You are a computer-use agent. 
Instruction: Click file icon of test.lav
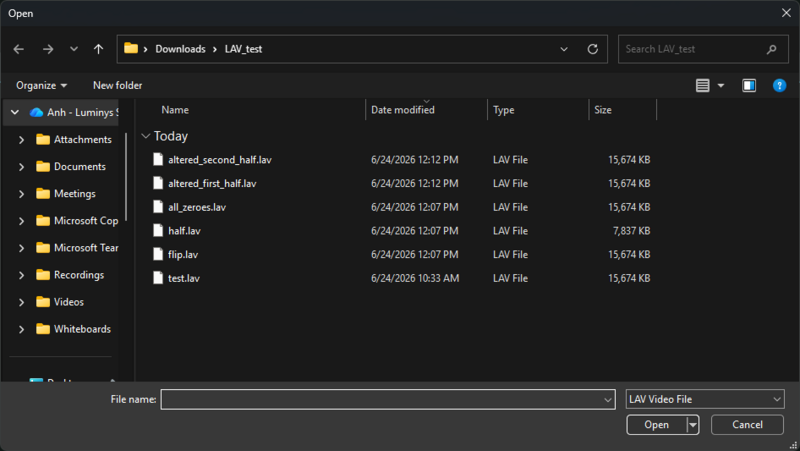pyautogui.click(x=158, y=278)
